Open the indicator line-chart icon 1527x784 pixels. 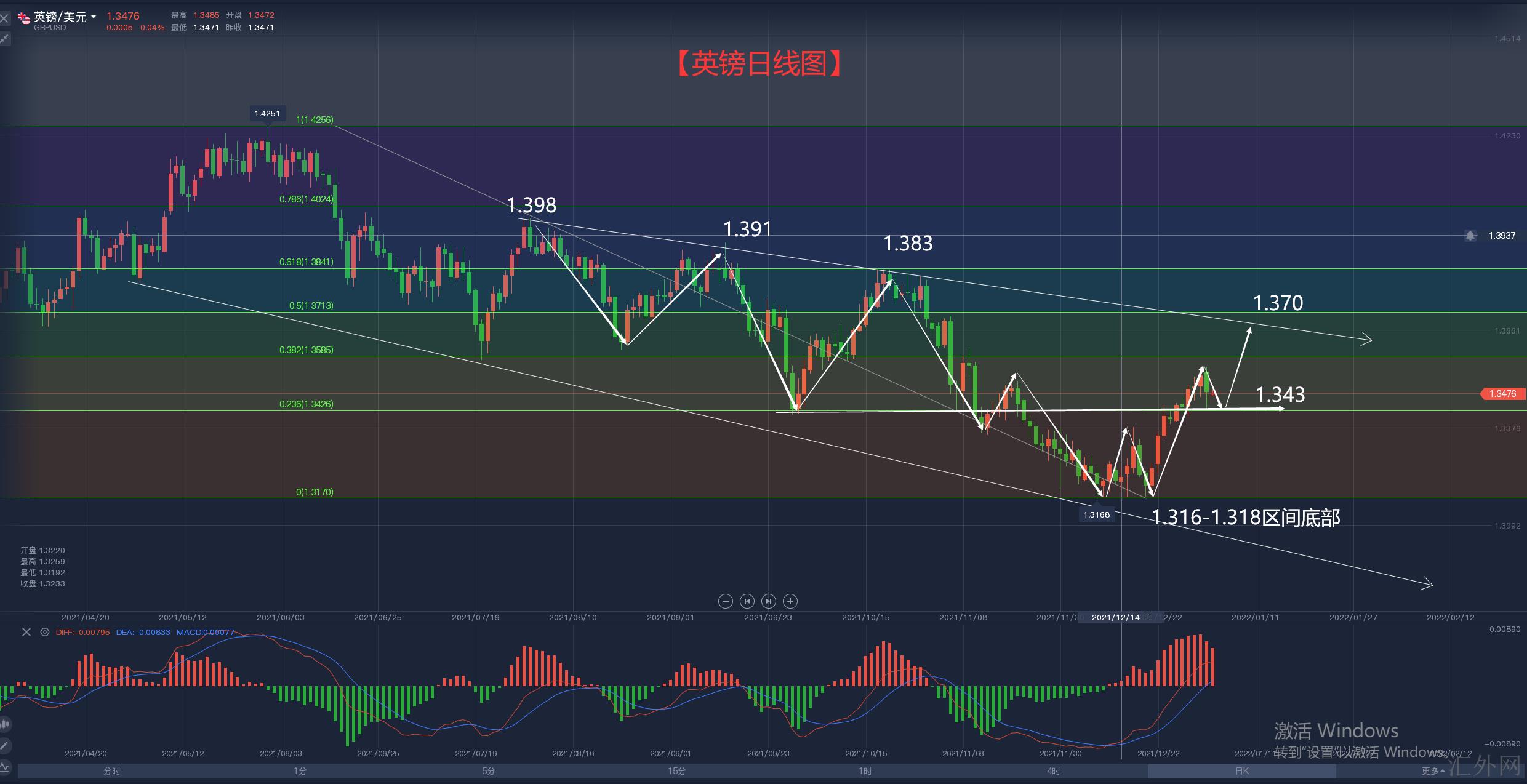(x=4, y=767)
